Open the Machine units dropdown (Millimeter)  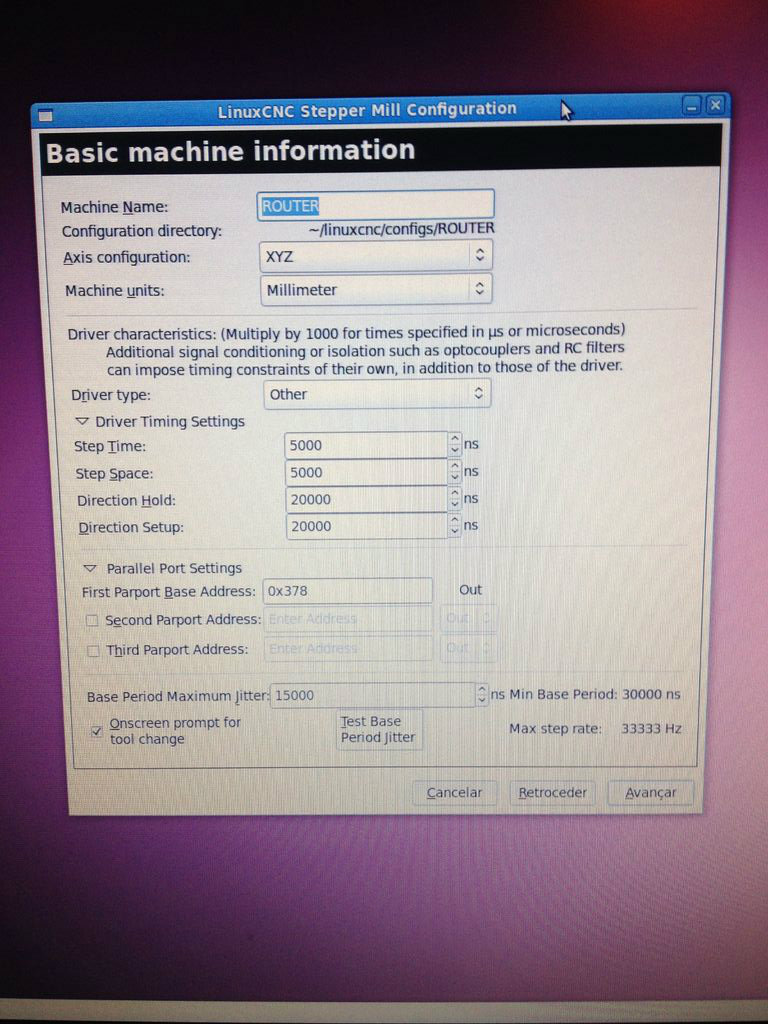point(376,289)
